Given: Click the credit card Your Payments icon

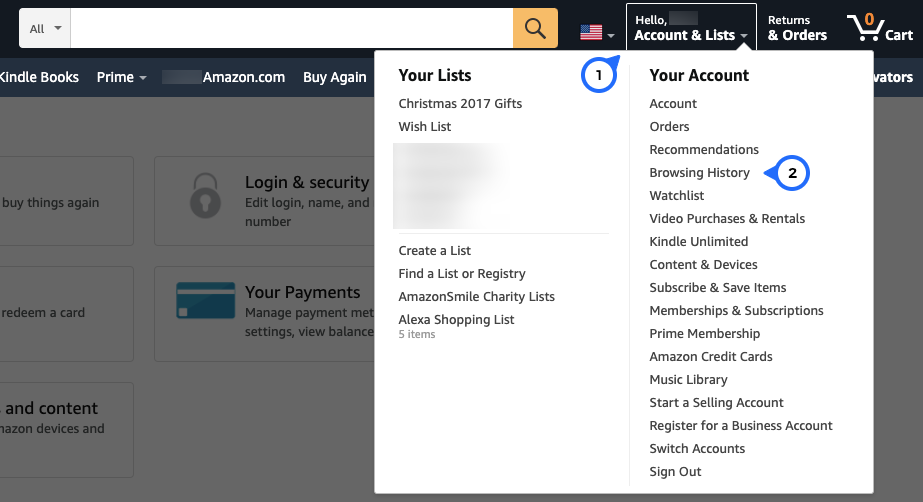Looking at the screenshot, I should tap(205, 300).
